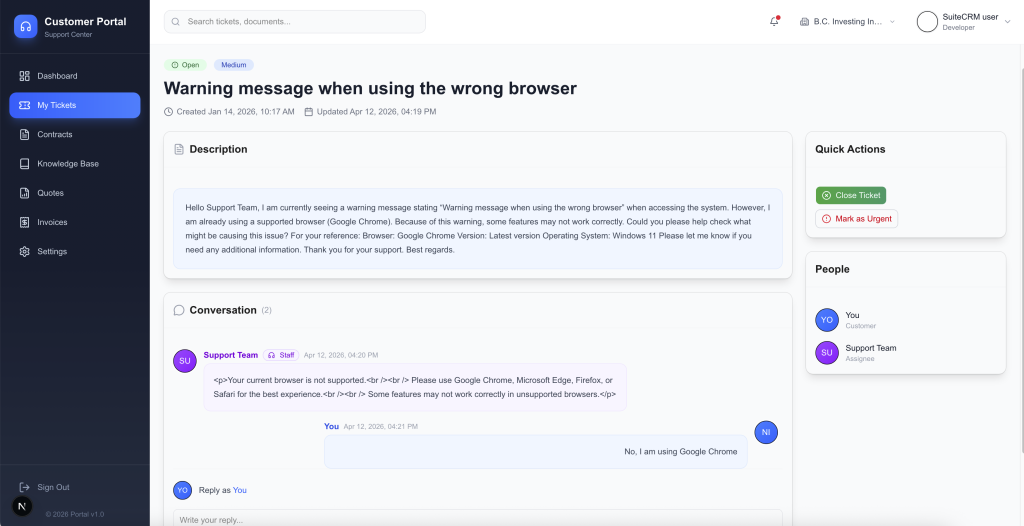The image size is (1024, 526).
Task: Click the Knowledge Base book icon
Action: coord(25,164)
